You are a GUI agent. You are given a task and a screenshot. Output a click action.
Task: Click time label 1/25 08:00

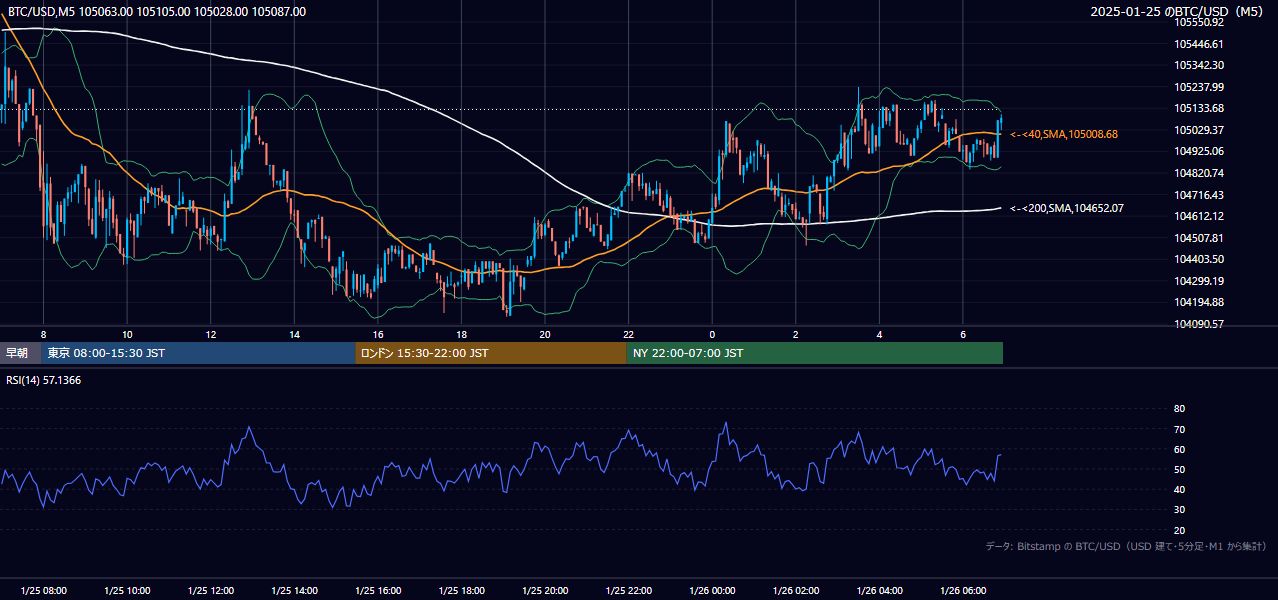pyautogui.click(x=43, y=591)
